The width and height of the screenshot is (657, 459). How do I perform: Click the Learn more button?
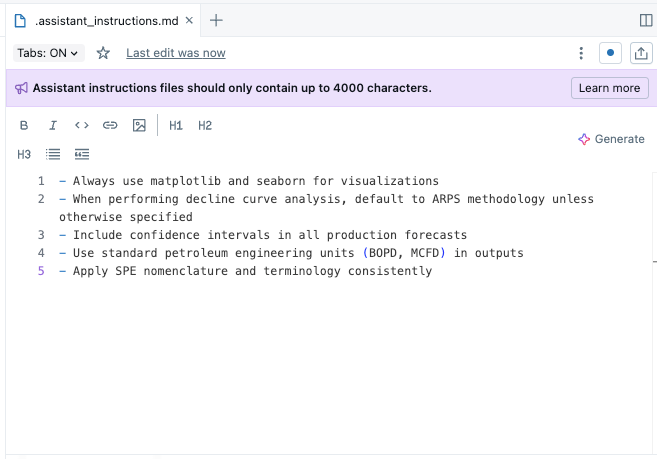[x=609, y=88]
